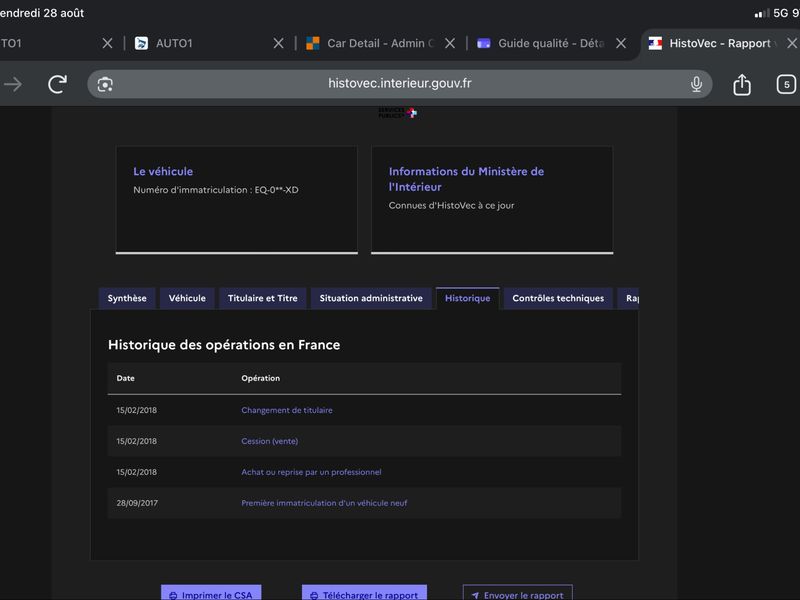Close the Car Detail - Admin tab
800x600 pixels.
tap(449, 43)
